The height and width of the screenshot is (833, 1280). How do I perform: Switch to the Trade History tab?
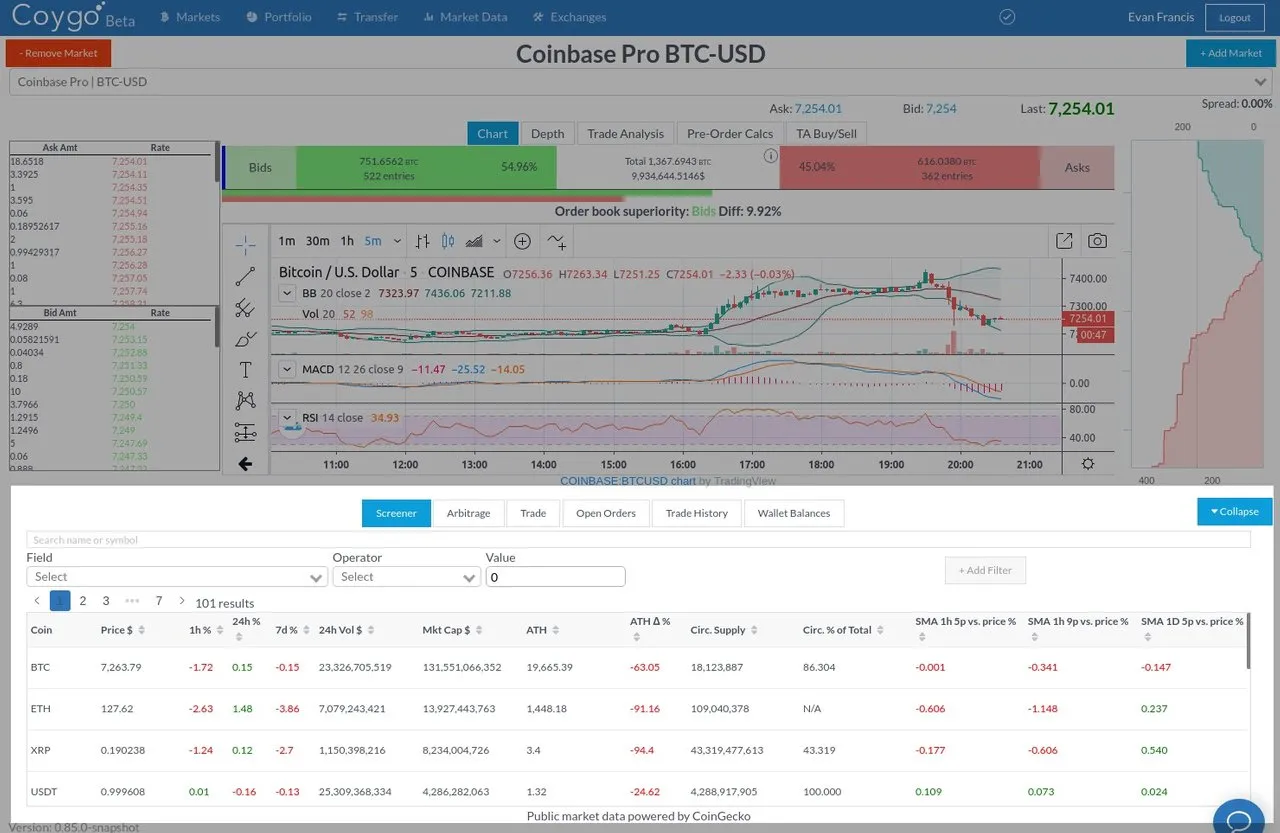coord(697,513)
